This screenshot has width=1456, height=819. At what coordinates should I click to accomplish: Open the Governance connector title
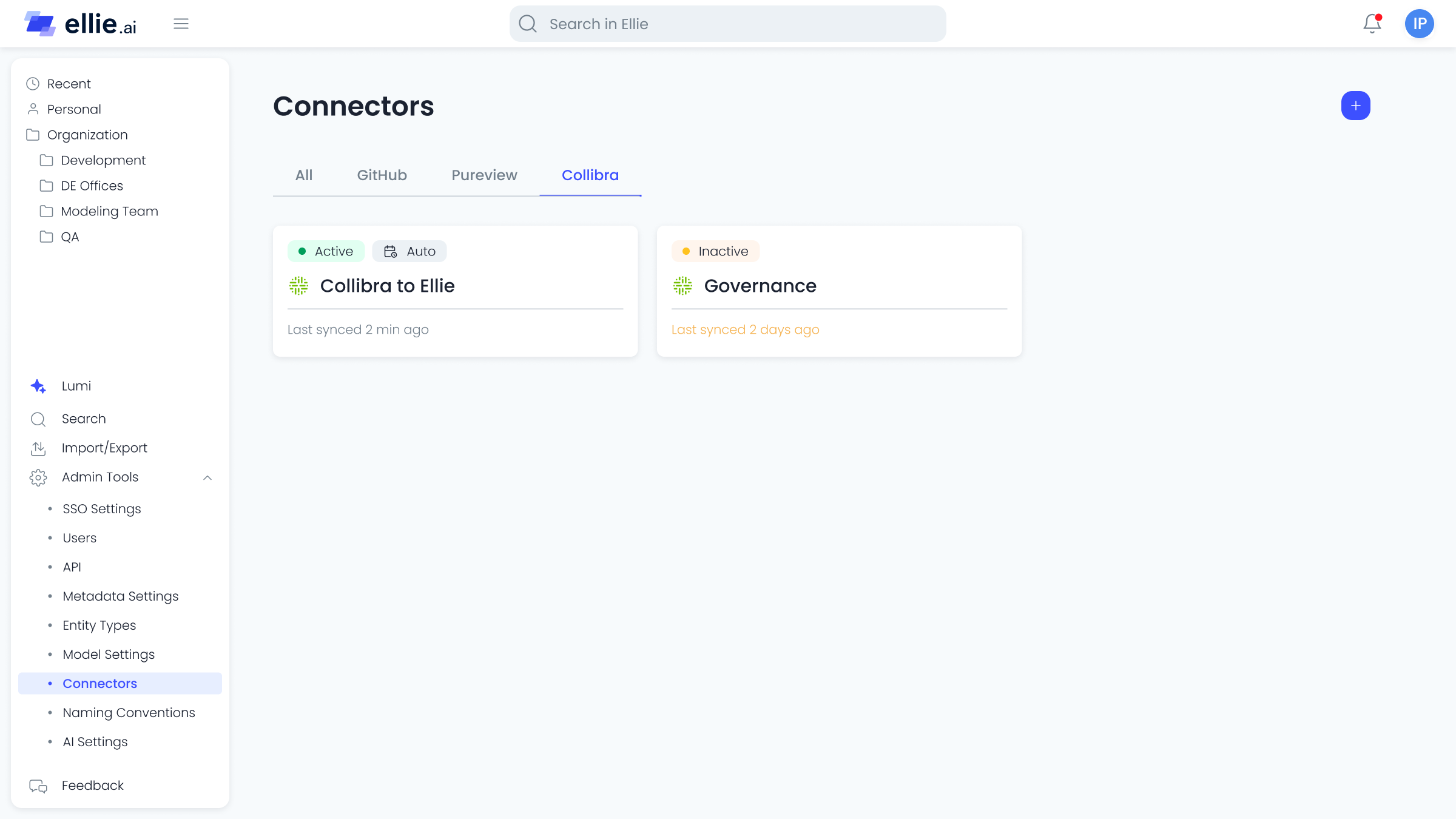click(760, 286)
